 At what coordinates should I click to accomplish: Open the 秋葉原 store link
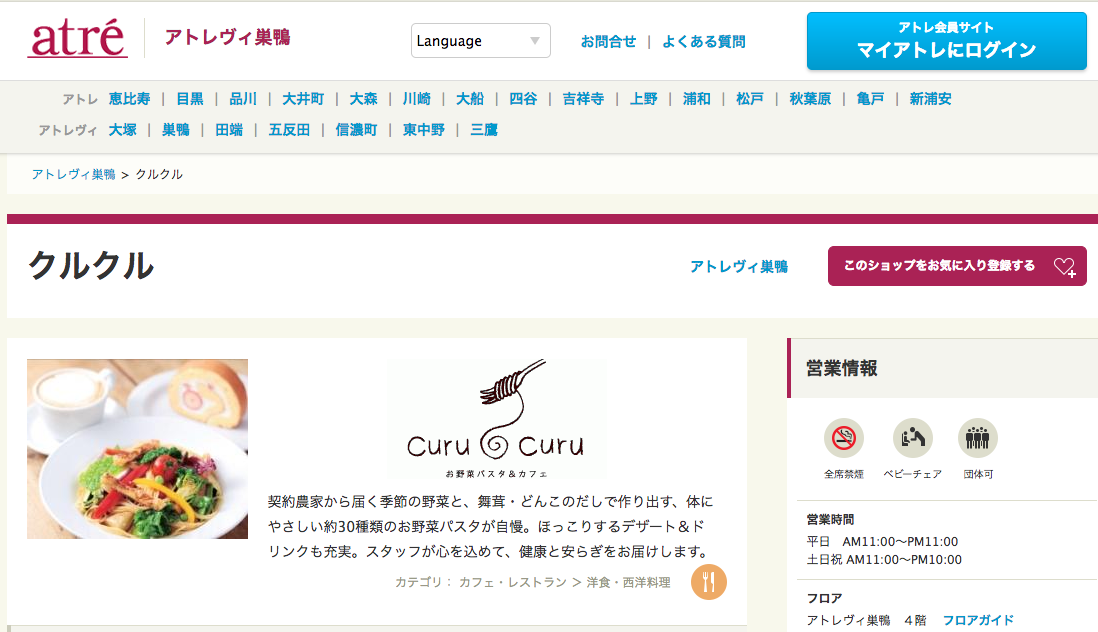click(810, 99)
